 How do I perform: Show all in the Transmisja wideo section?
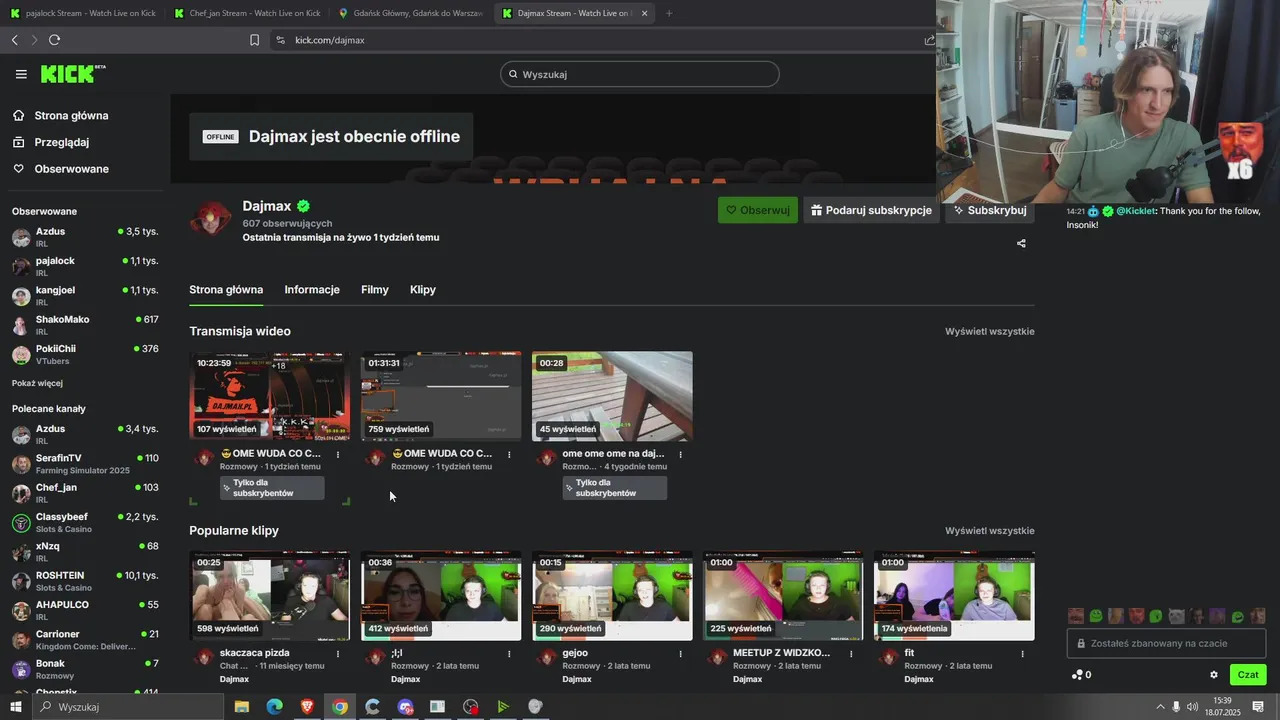990,331
